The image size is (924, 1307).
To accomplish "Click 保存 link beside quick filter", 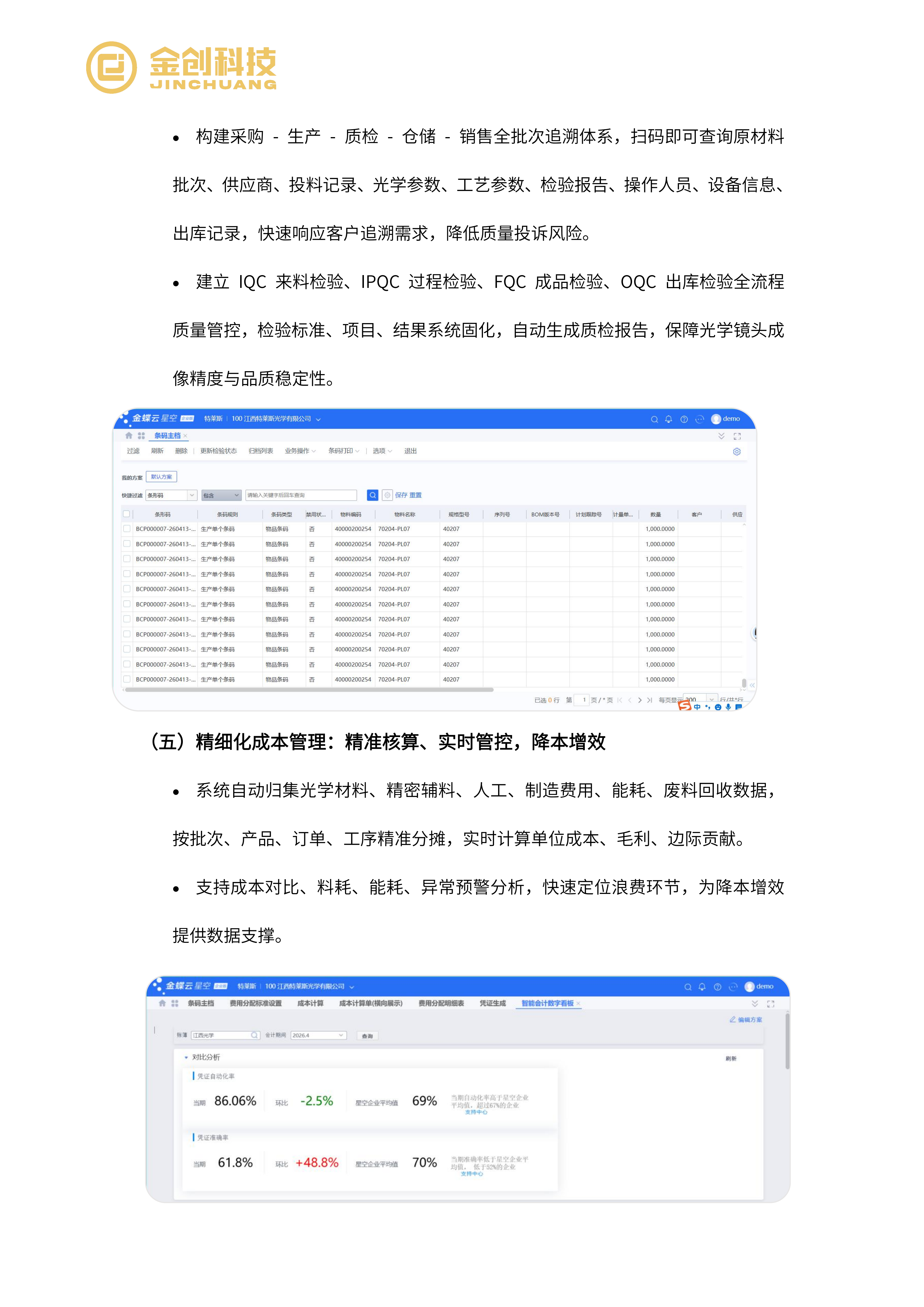I will point(401,495).
